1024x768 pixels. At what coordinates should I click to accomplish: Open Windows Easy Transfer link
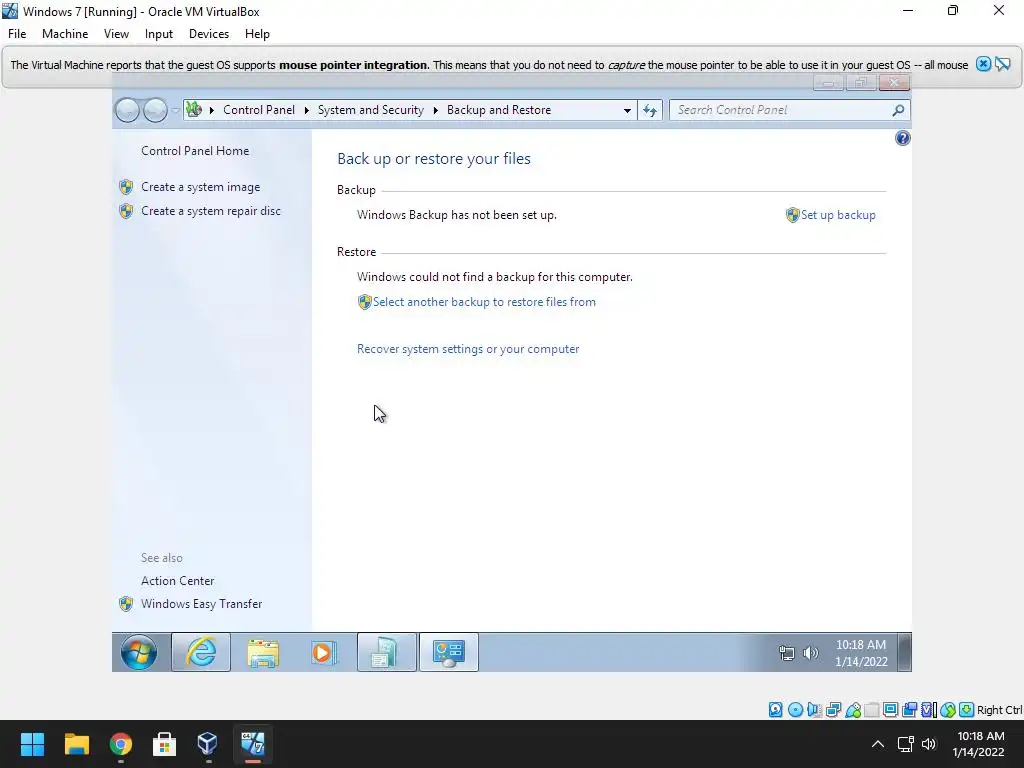[201, 604]
